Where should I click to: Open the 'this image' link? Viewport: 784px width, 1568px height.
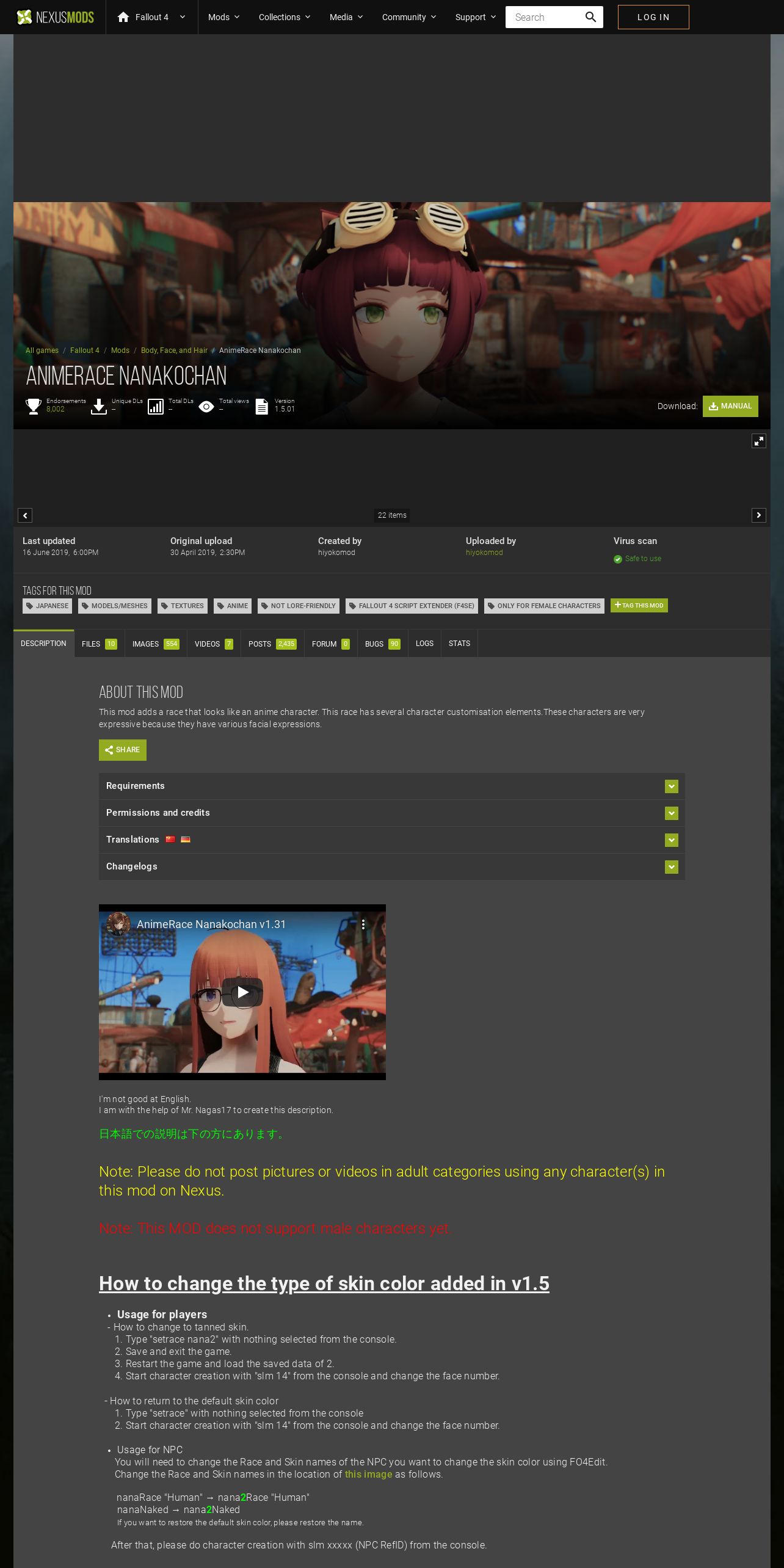(368, 1474)
